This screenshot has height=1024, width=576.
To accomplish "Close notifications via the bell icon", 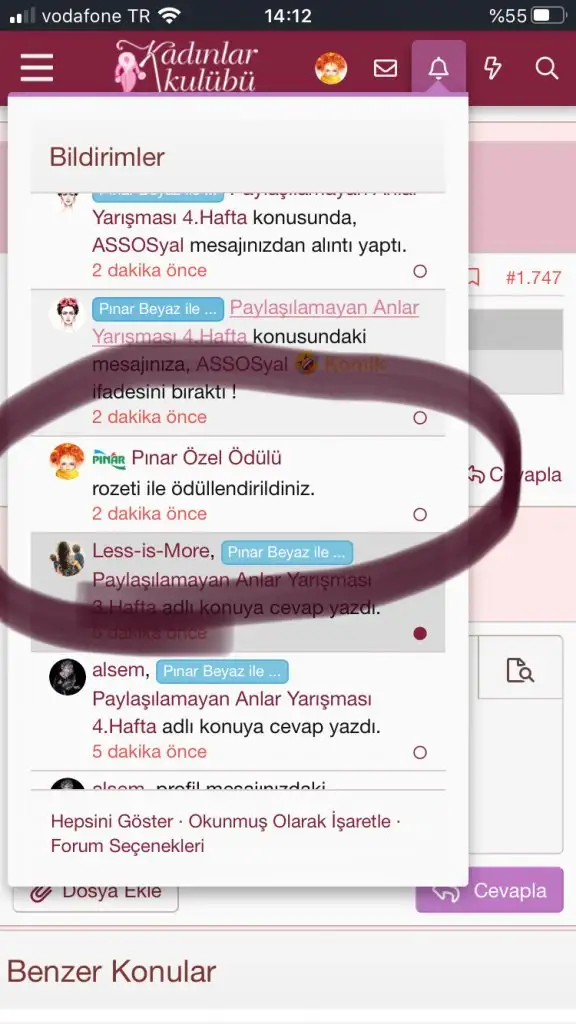I will point(438,68).
